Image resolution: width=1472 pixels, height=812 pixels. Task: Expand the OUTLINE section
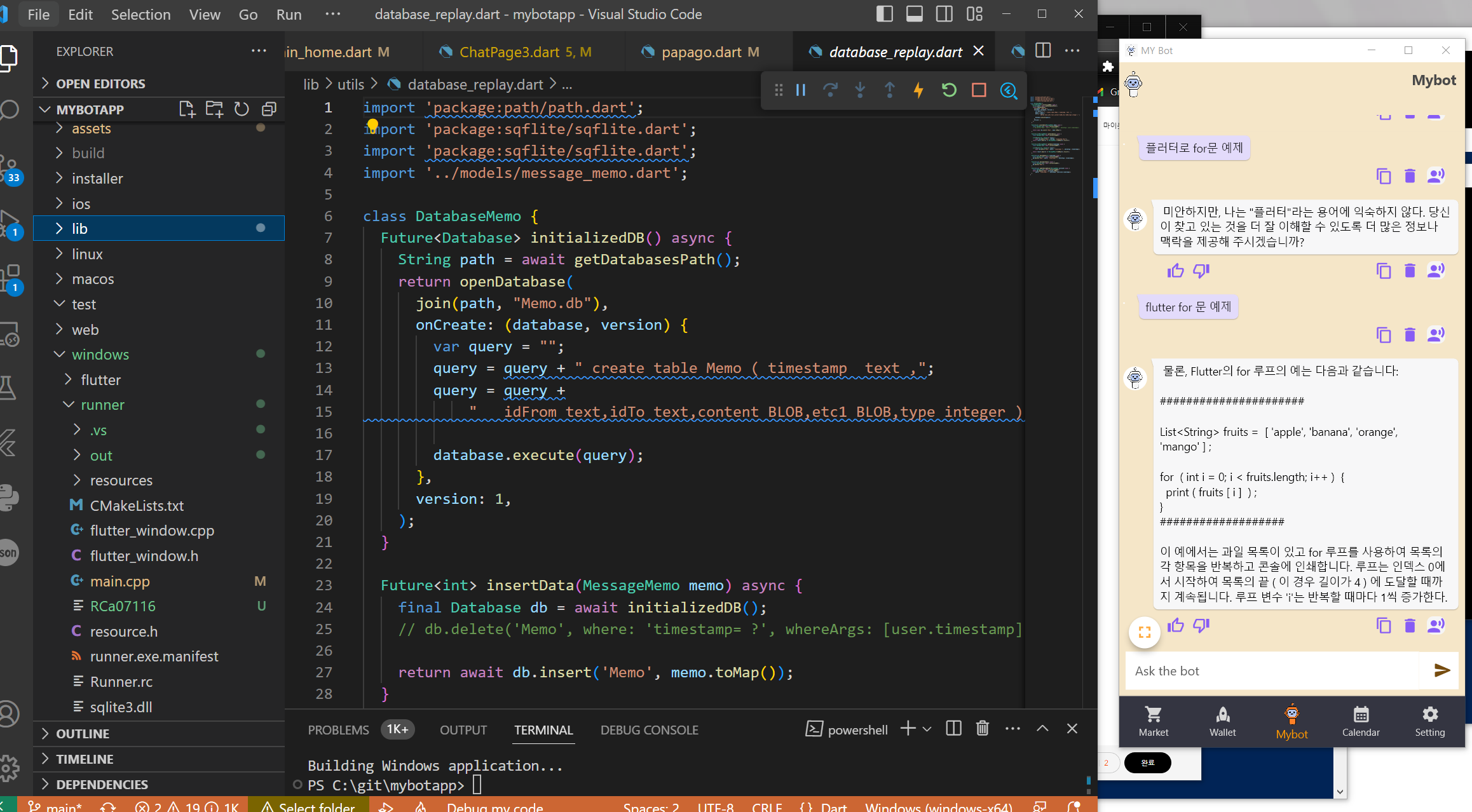coord(83,734)
